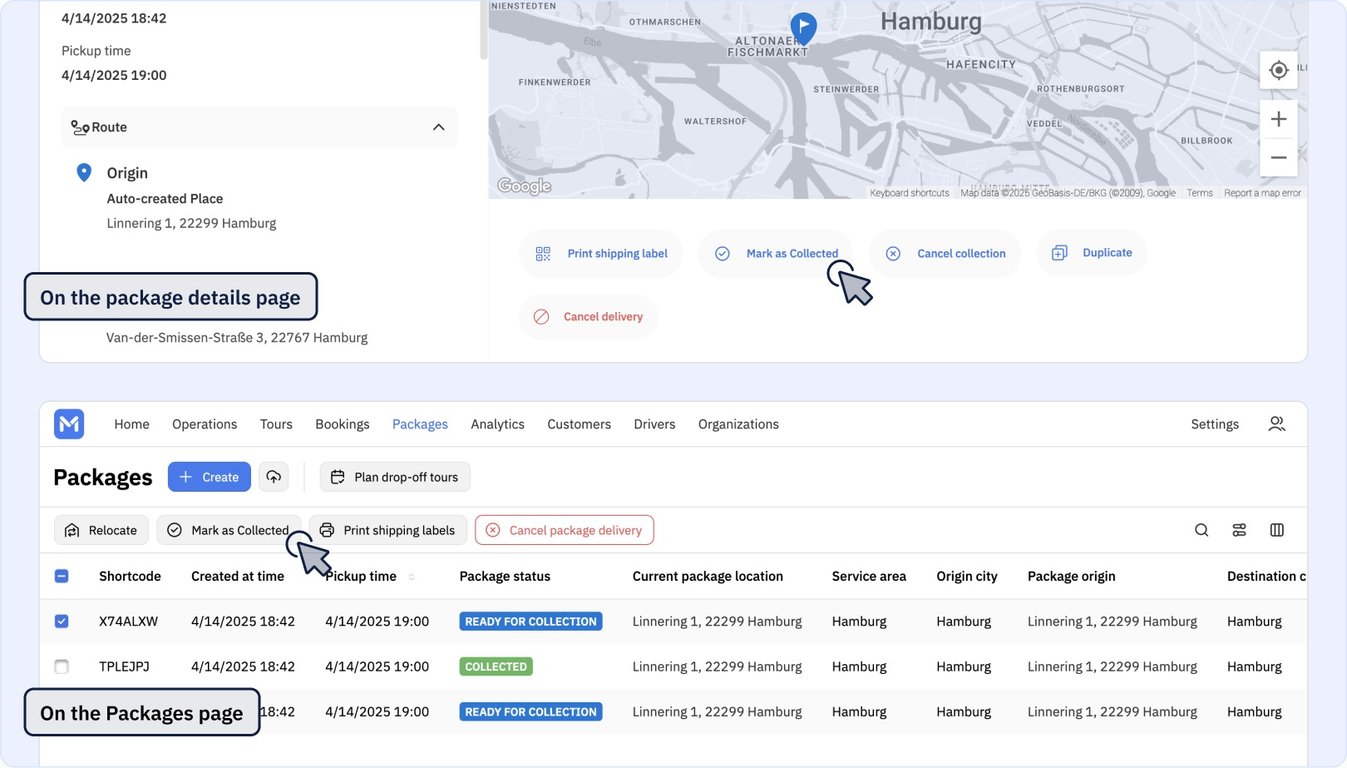Uncheck the X74ALXW row checkbox
Screen dimensions: 1347x768
tap(61, 621)
